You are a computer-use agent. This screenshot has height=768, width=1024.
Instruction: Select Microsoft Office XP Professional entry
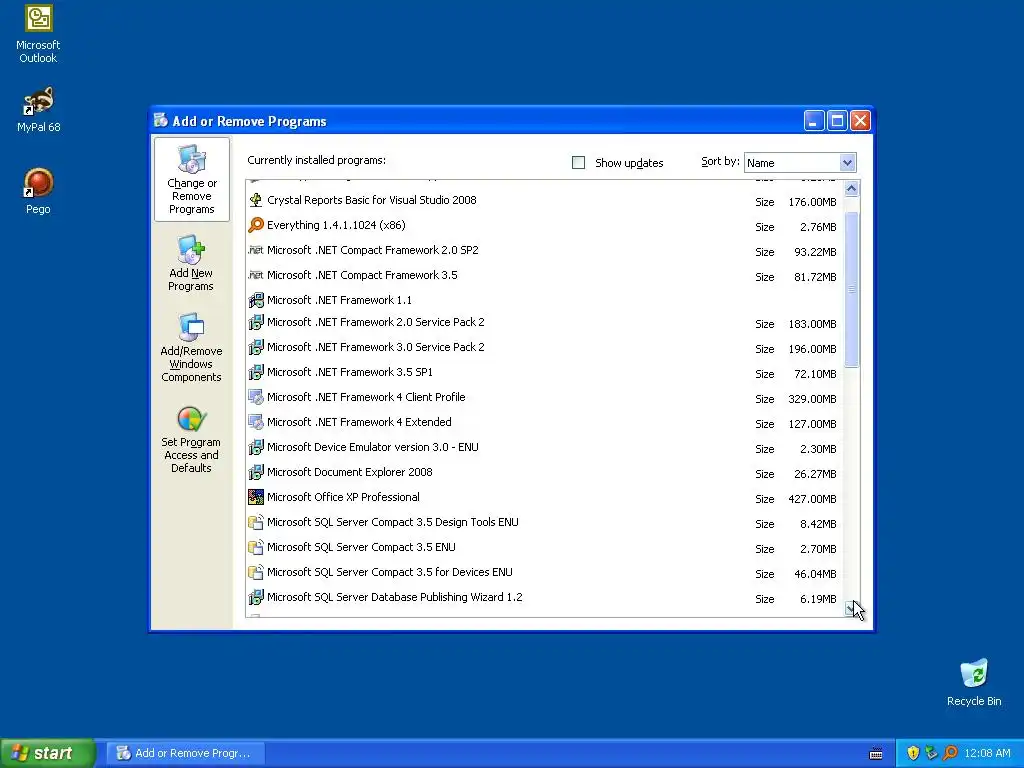pos(545,497)
